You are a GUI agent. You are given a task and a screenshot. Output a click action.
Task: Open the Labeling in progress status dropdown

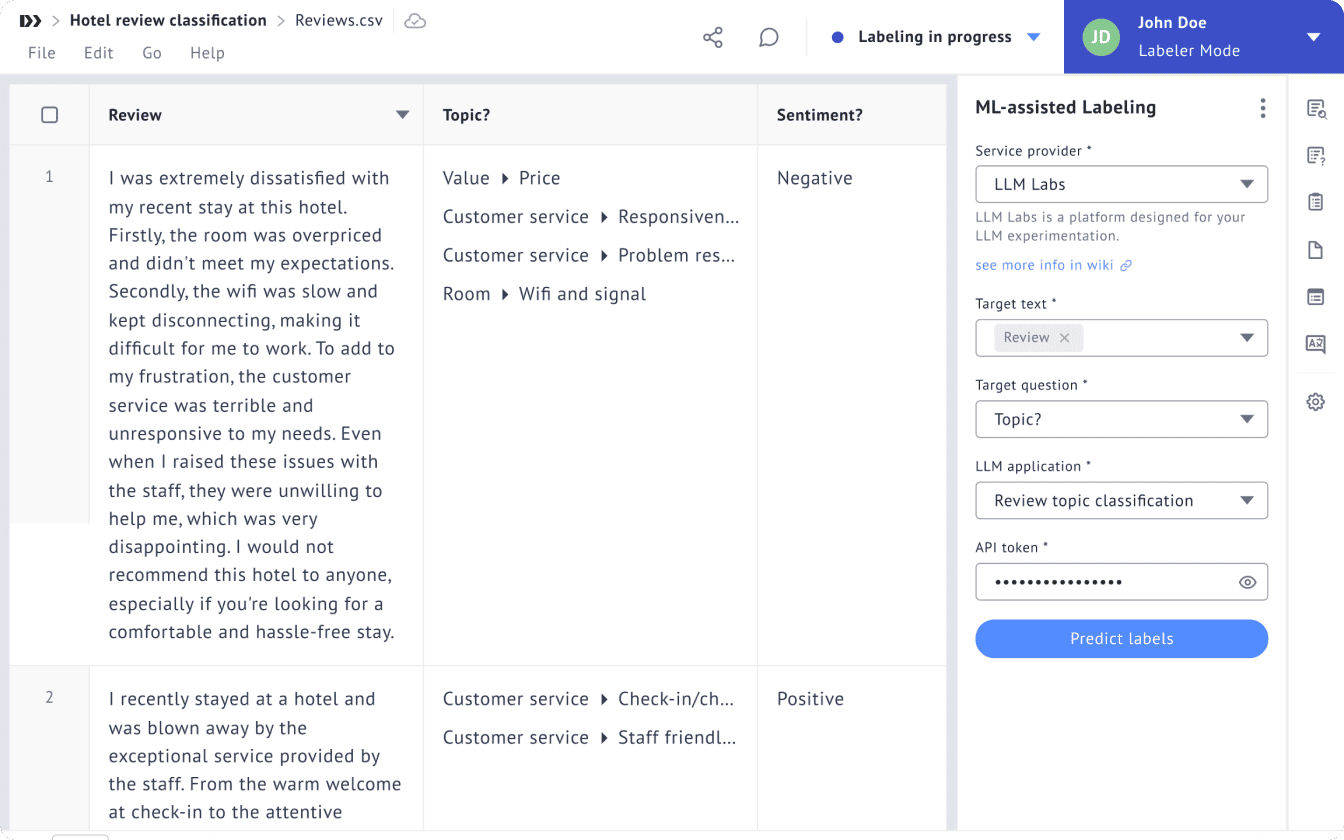[1034, 37]
